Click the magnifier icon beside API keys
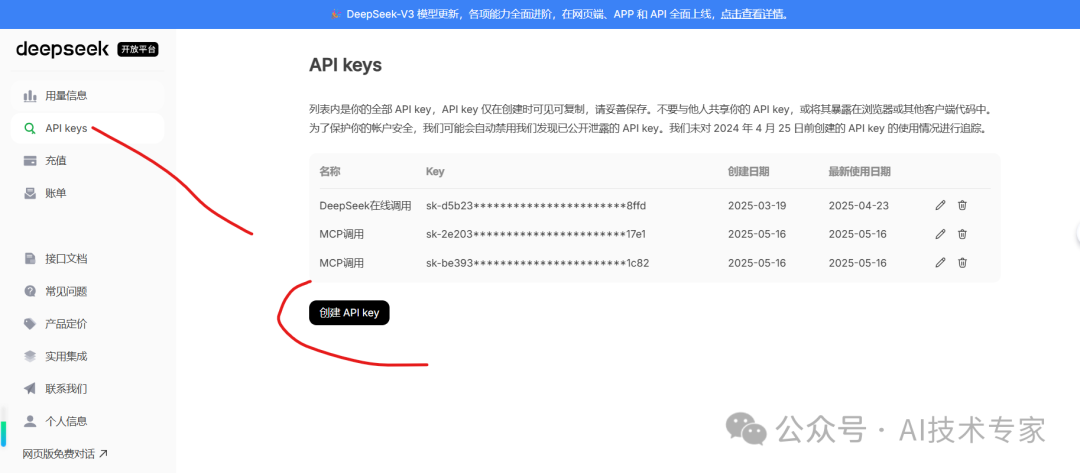The height and width of the screenshot is (473, 1080). tap(30, 128)
